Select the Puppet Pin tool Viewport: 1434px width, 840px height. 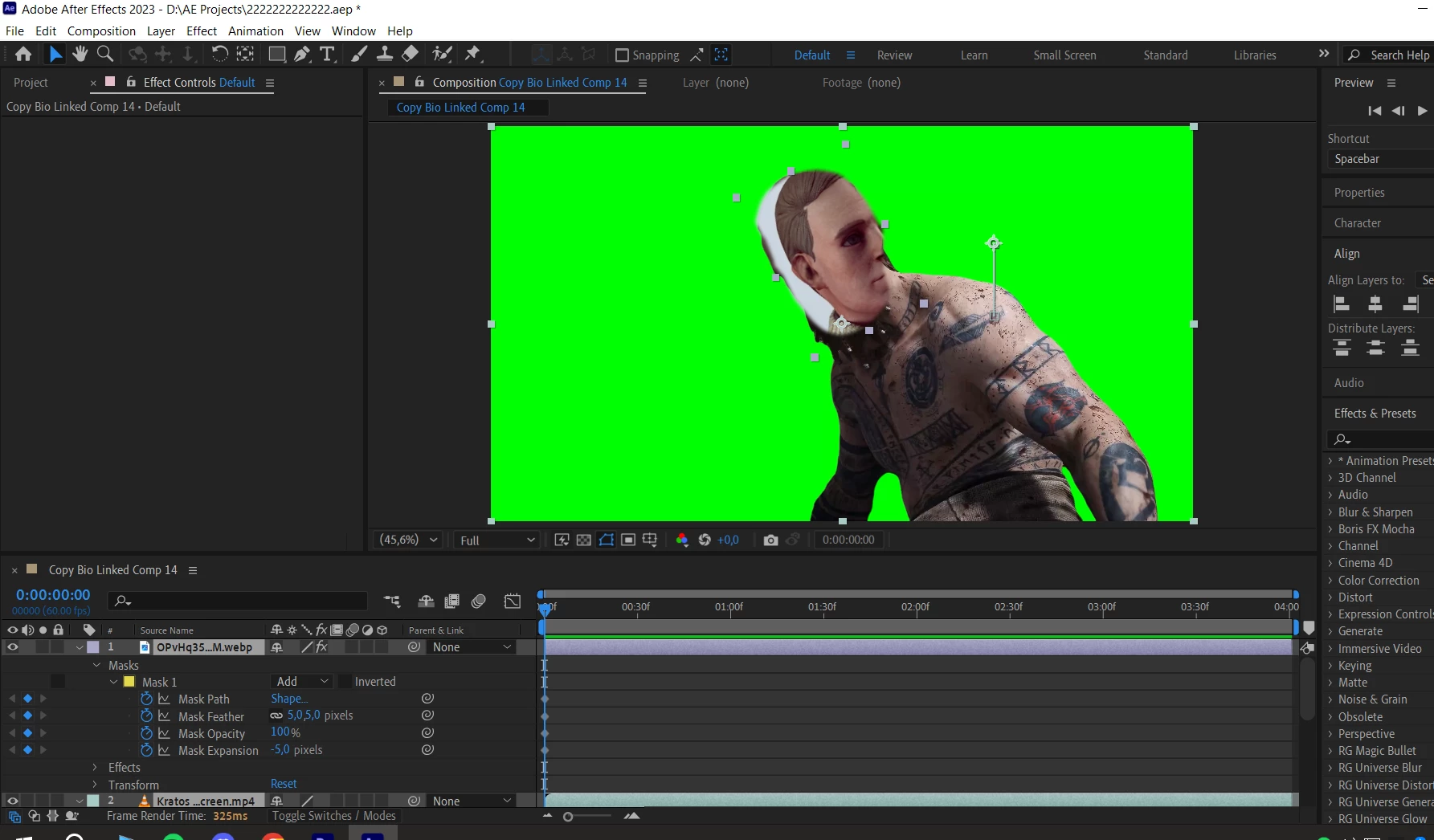coord(473,54)
